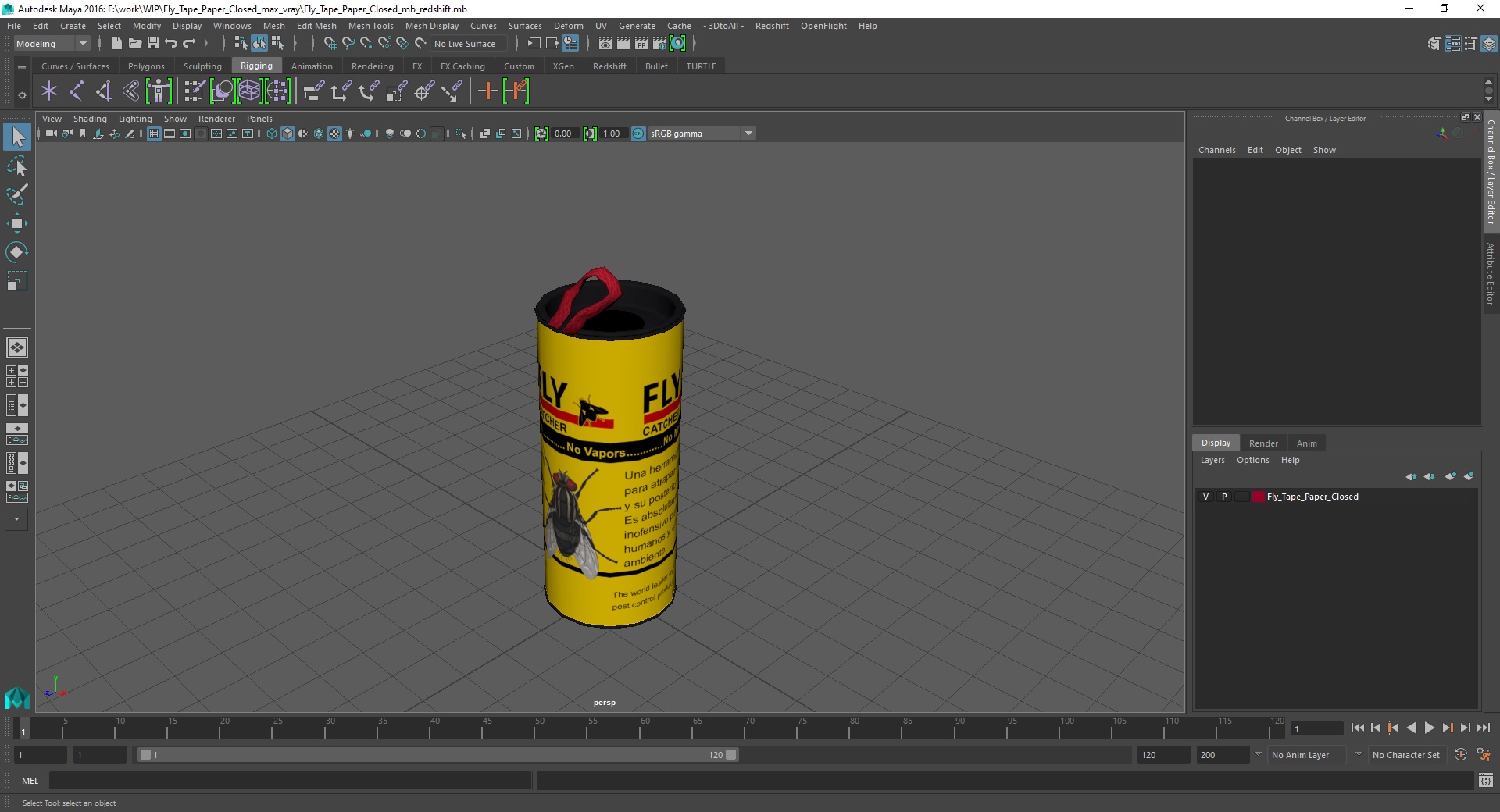Open the animation preferences icon
1500x812 pixels.
pos(1484,755)
